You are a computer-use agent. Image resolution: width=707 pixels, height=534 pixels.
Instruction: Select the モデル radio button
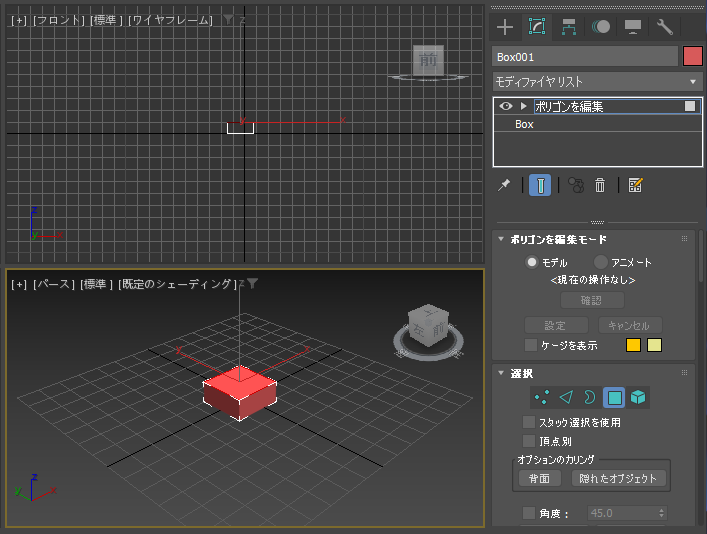coord(532,262)
